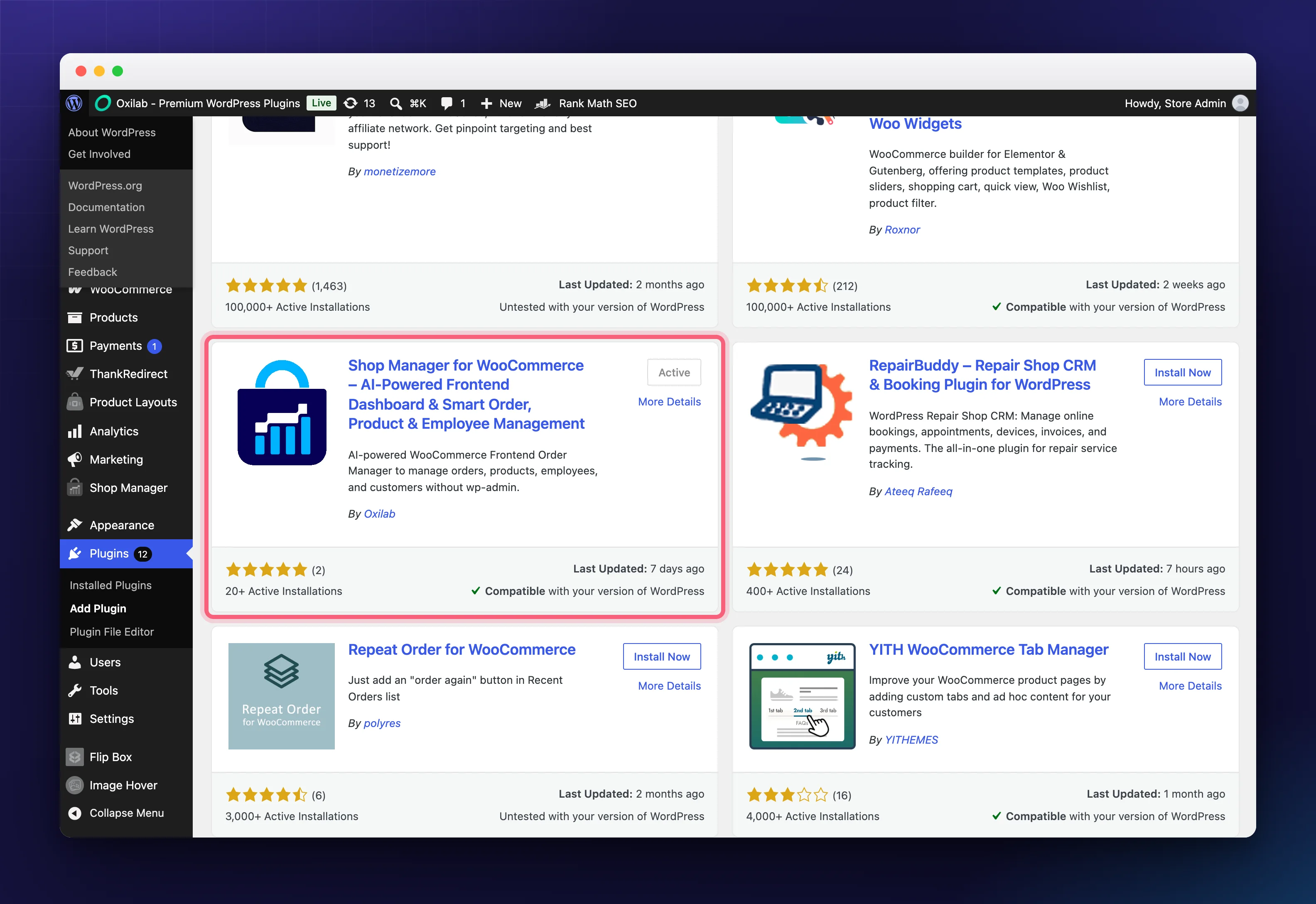Open Appearance paintbrush icon
1316x904 pixels.
click(75, 525)
